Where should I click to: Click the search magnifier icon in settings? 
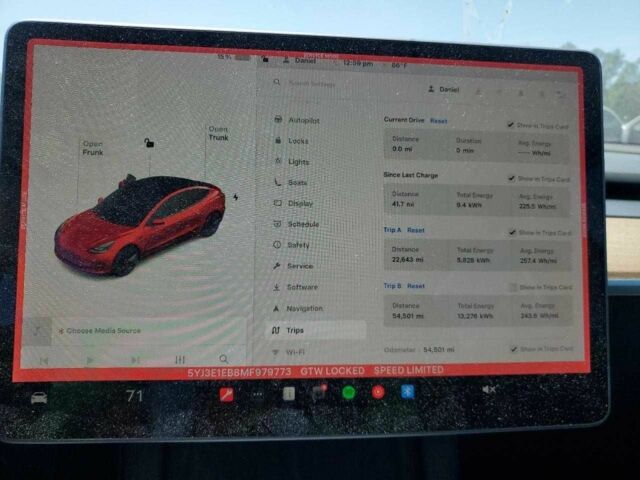coord(277,82)
